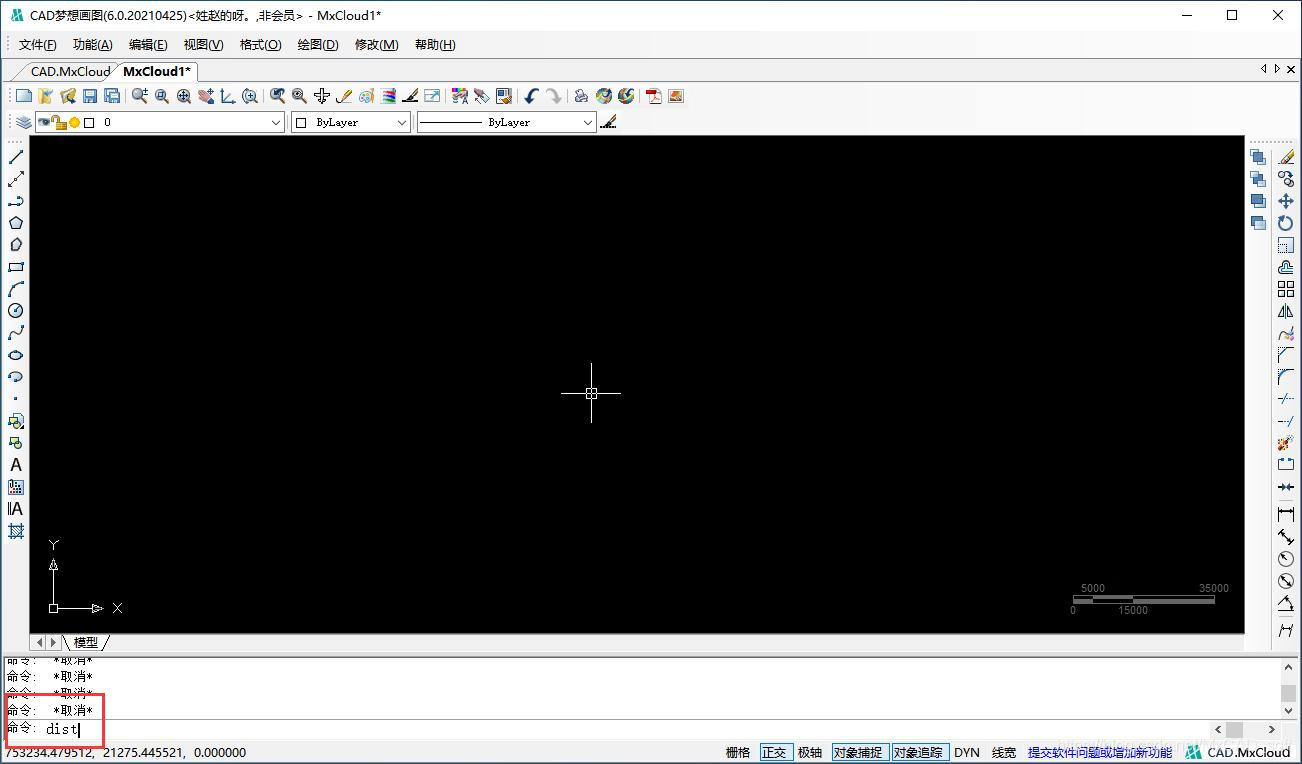Open the 功能(A) menu
Screen dimensions: 1302x764
93,45
